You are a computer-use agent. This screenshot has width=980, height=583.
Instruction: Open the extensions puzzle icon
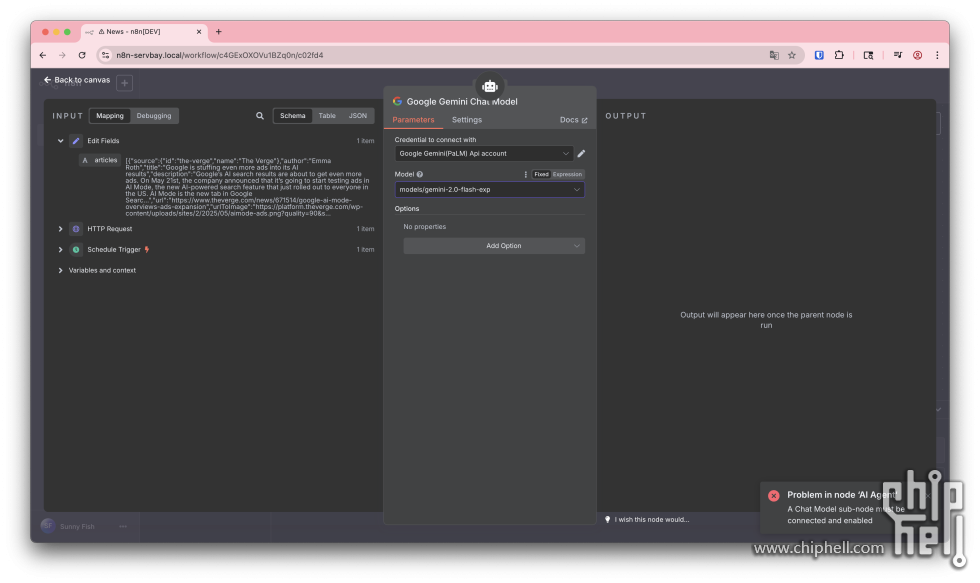pyautogui.click(x=839, y=56)
